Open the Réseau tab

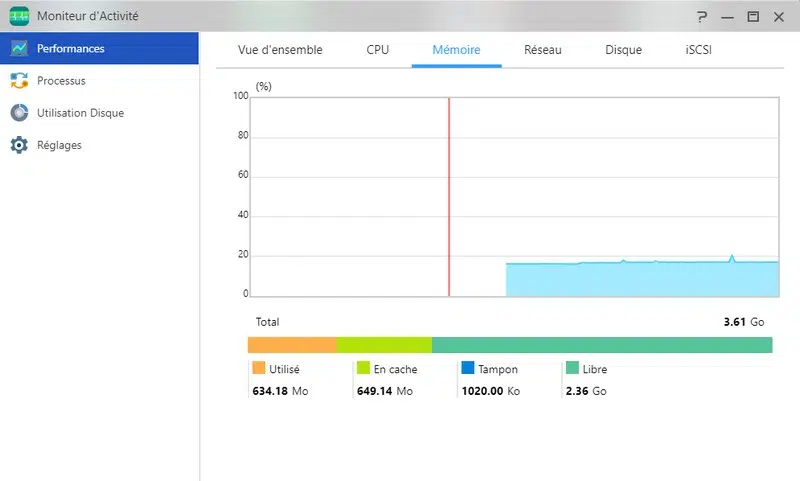542,50
